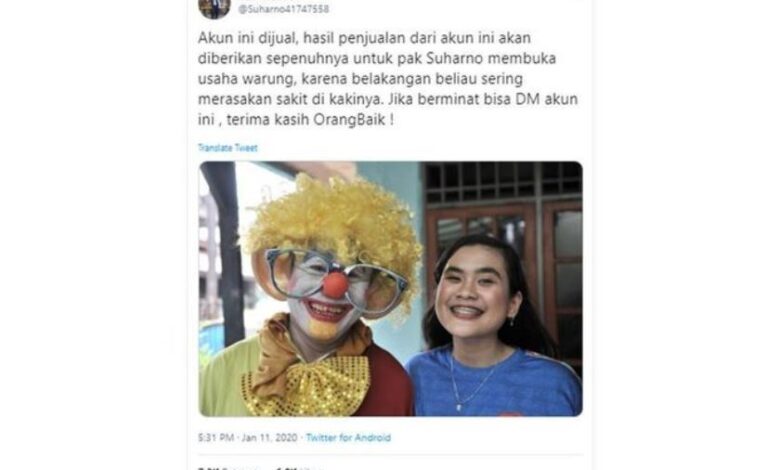The width and height of the screenshot is (780, 470).
Task: Click the 5:31 PM Jan 11, 2020 timestamp
Action: 248,438
